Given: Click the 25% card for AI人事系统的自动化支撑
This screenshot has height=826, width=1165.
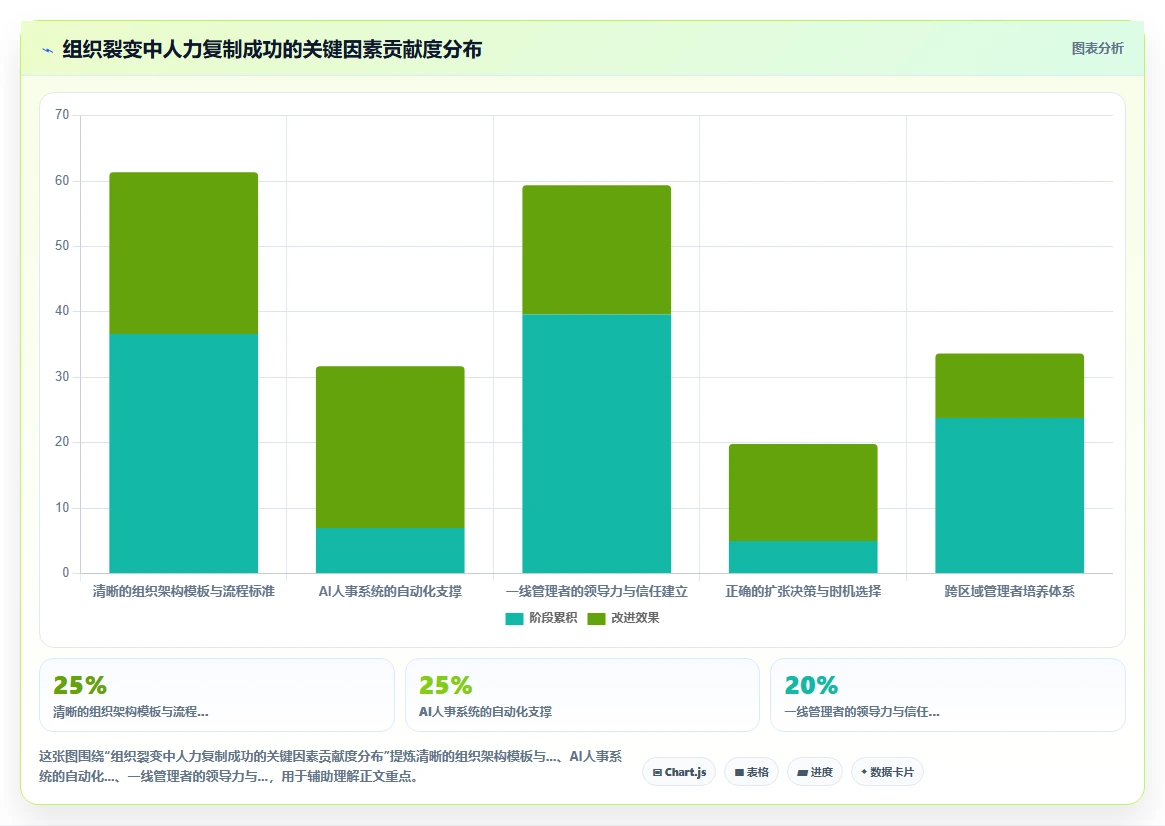Looking at the screenshot, I should pos(582,695).
